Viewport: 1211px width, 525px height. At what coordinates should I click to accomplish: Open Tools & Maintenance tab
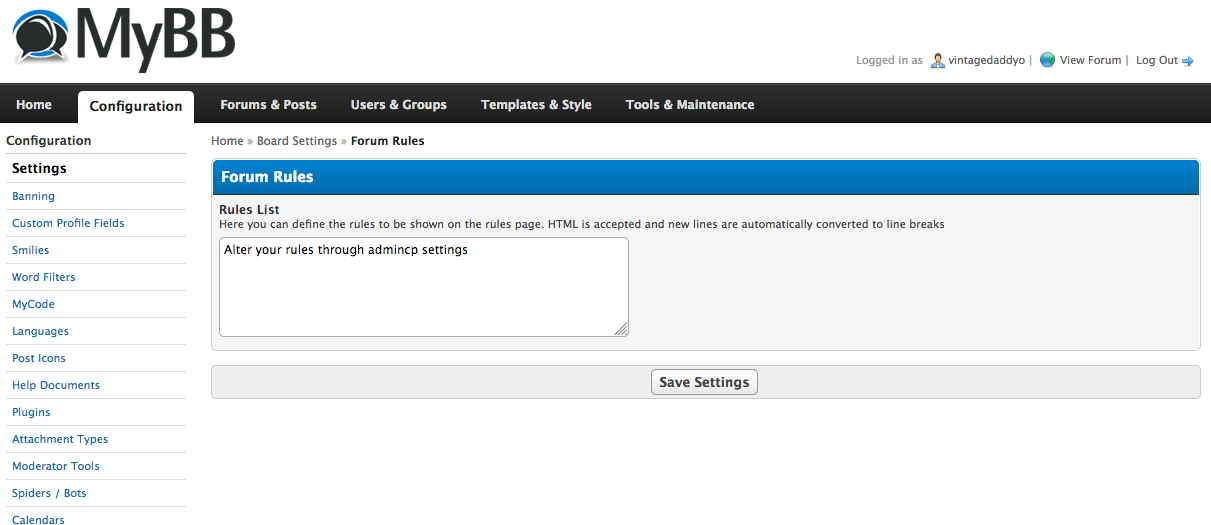coord(690,105)
